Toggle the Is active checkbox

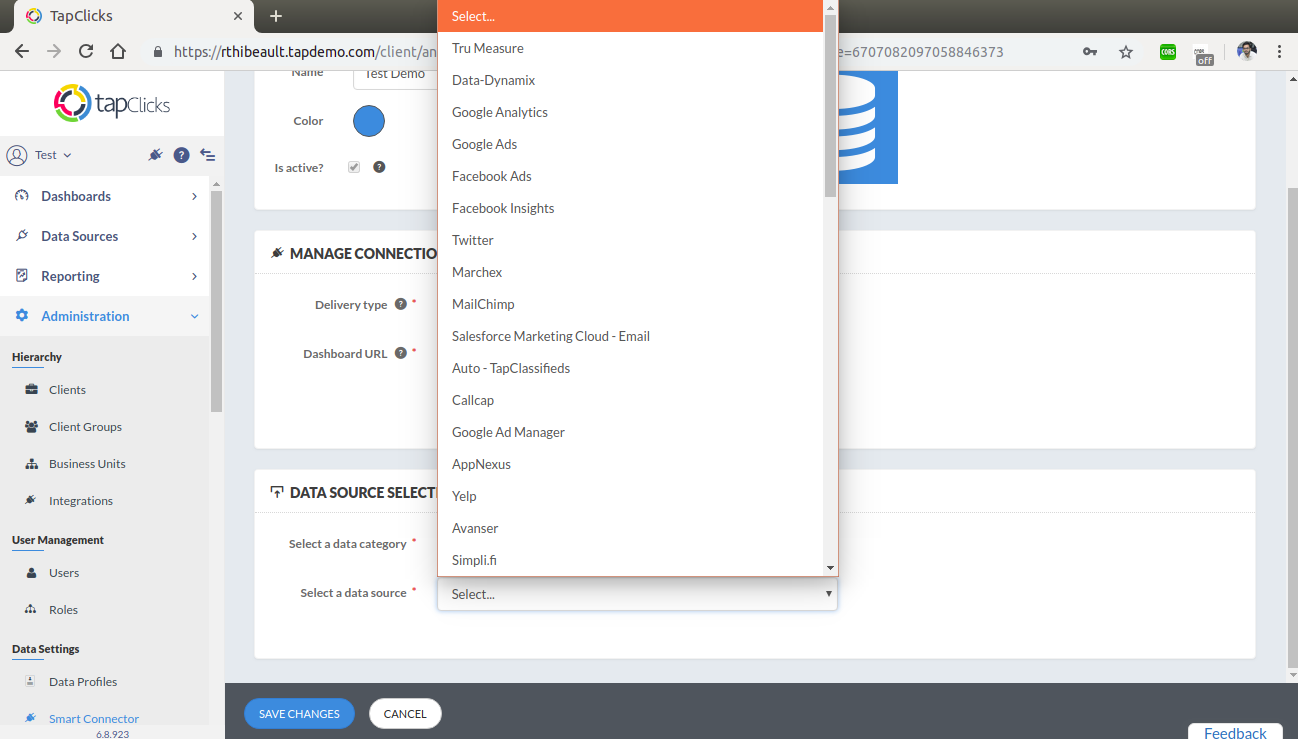(354, 167)
